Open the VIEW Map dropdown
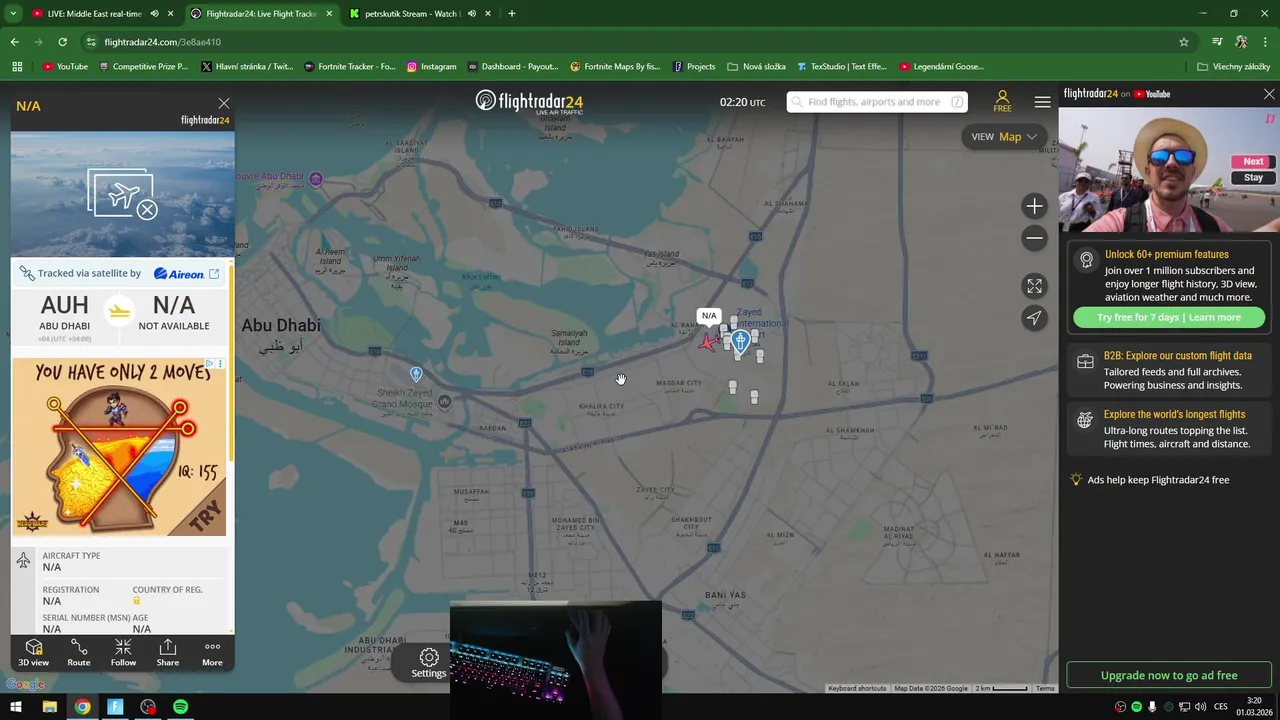Image resolution: width=1280 pixels, height=720 pixels. coord(1003,137)
